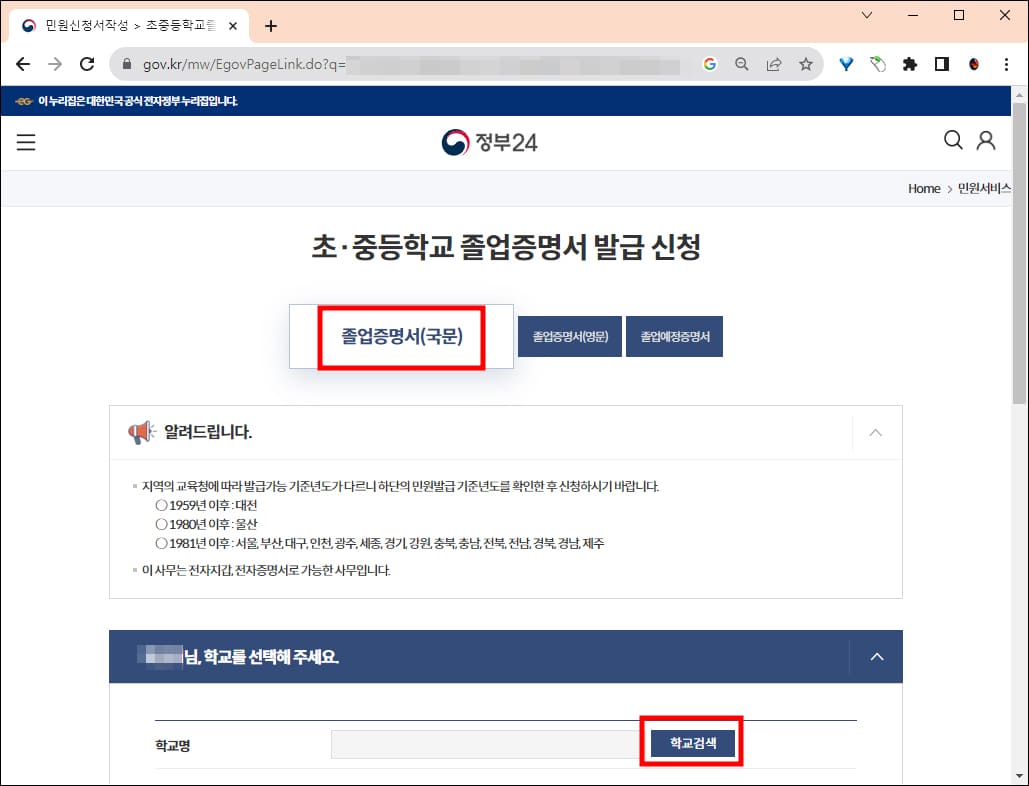Select the 1980년 이후 울산 radio button

[x=161, y=525]
